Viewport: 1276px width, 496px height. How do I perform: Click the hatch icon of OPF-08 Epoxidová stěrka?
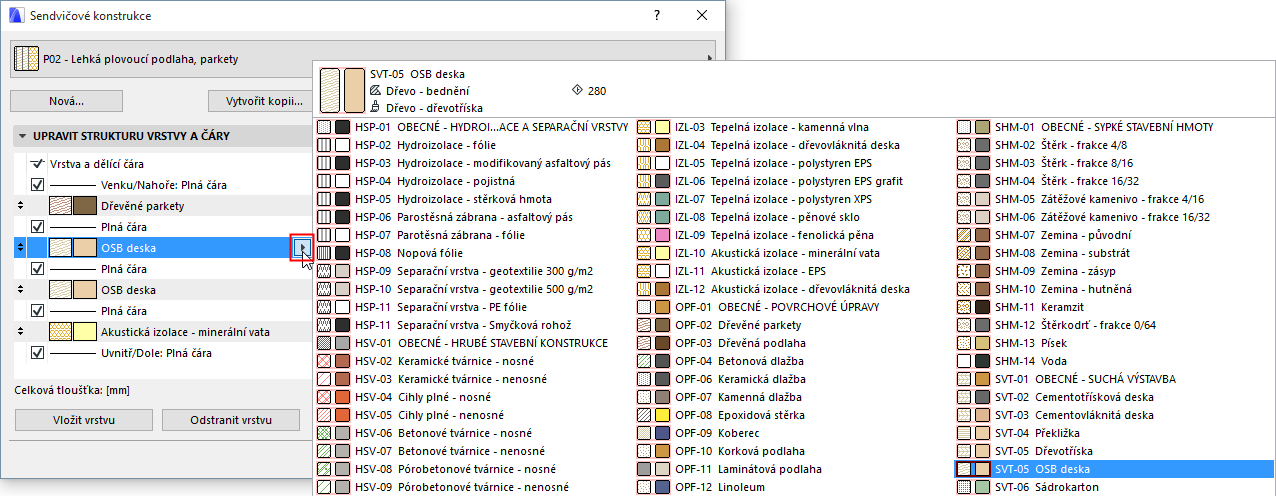tap(644, 415)
